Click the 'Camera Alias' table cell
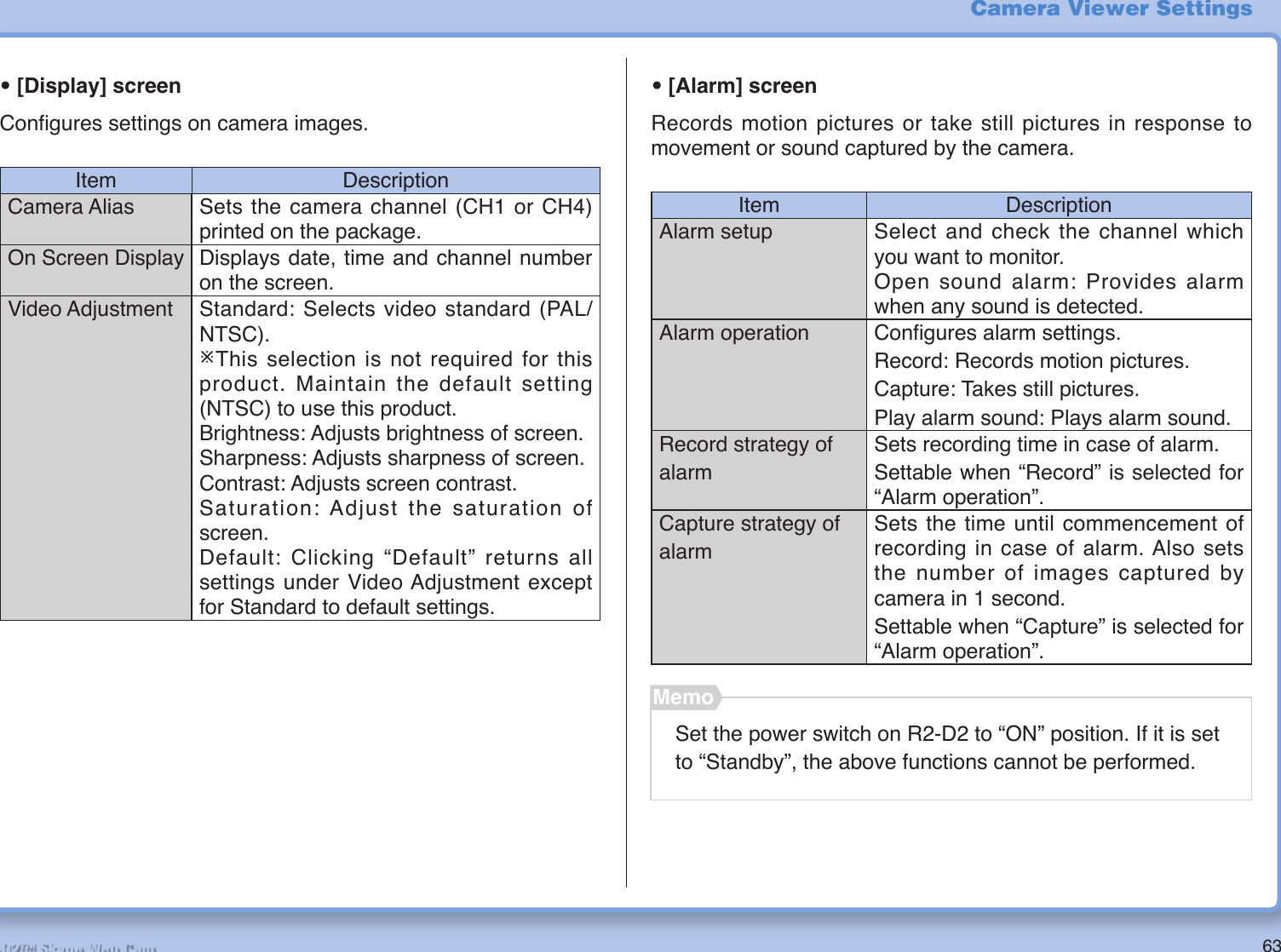The width and height of the screenshot is (1281, 952). [96, 220]
